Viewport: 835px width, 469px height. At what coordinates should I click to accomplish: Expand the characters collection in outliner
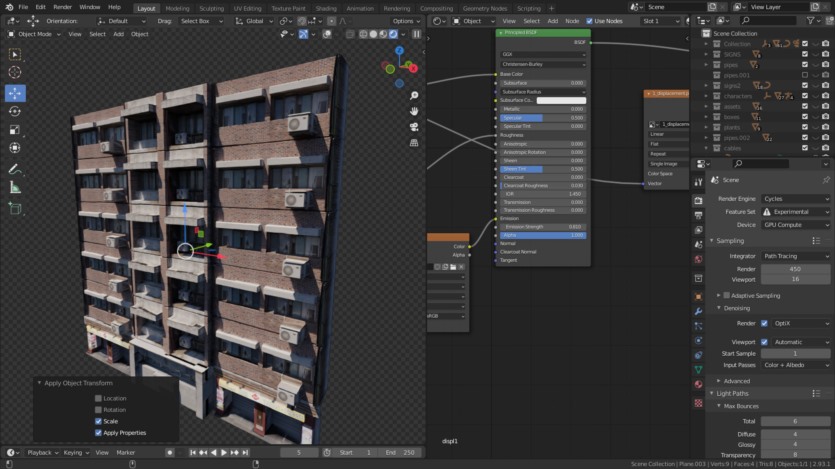(706, 96)
